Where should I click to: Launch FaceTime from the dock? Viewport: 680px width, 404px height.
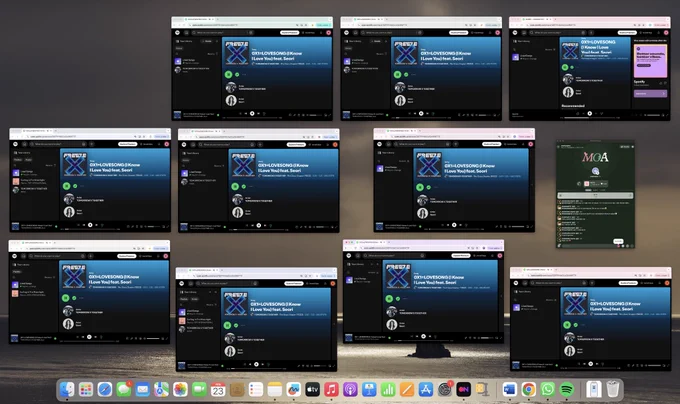point(199,389)
